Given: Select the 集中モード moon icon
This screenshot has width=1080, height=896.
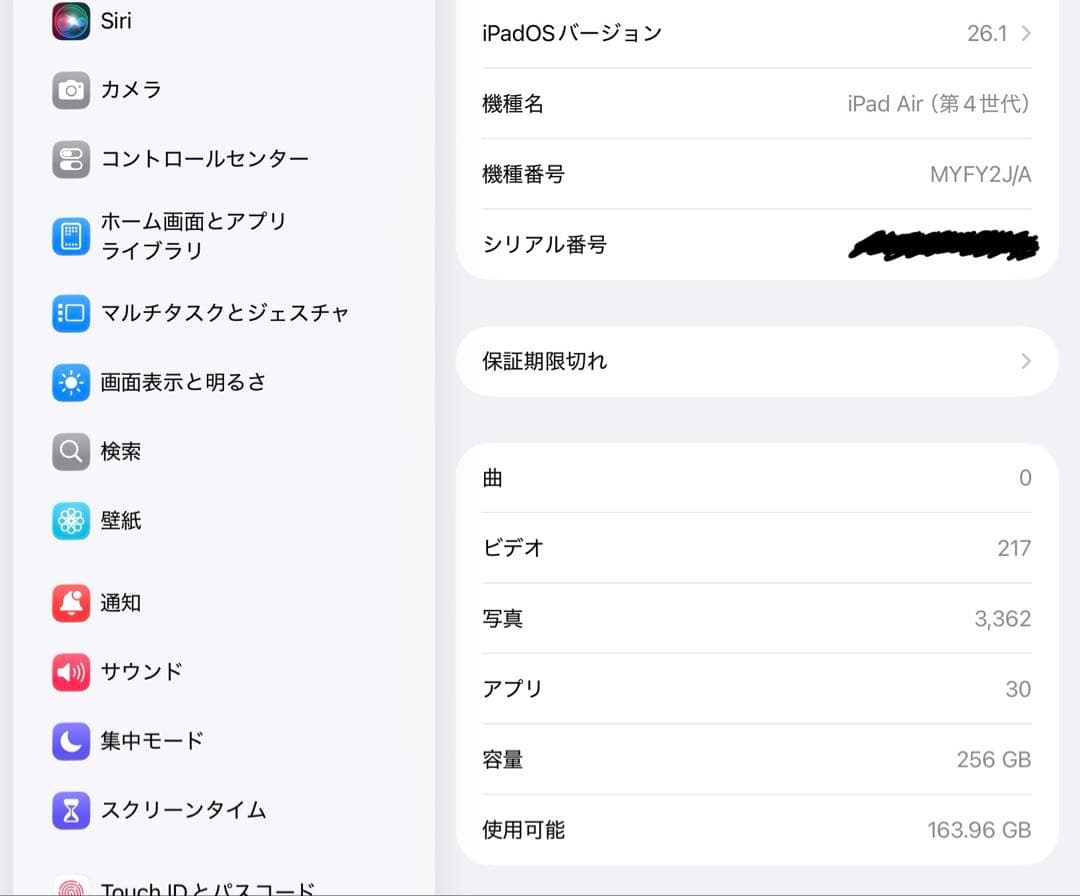Looking at the screenshot, I should (70, 741).
